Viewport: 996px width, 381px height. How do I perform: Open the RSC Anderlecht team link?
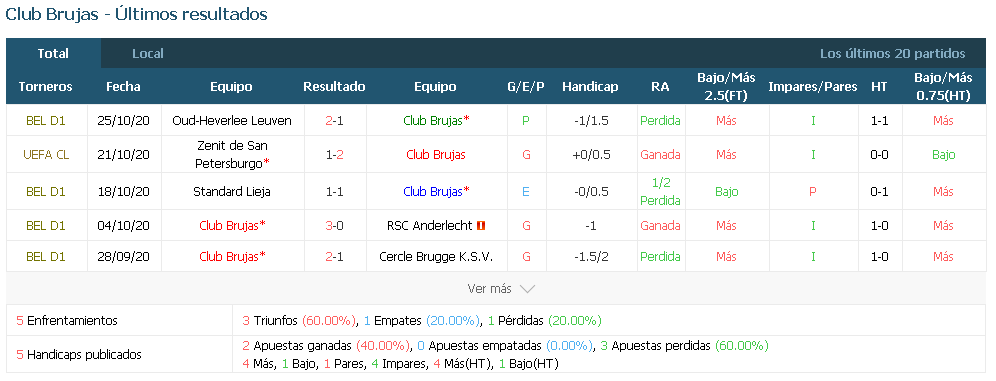tap(429, 225)
